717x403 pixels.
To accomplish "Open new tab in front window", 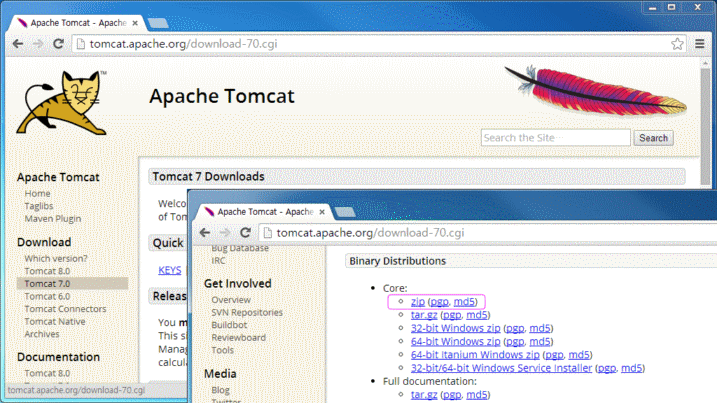I will pos(345,212).
